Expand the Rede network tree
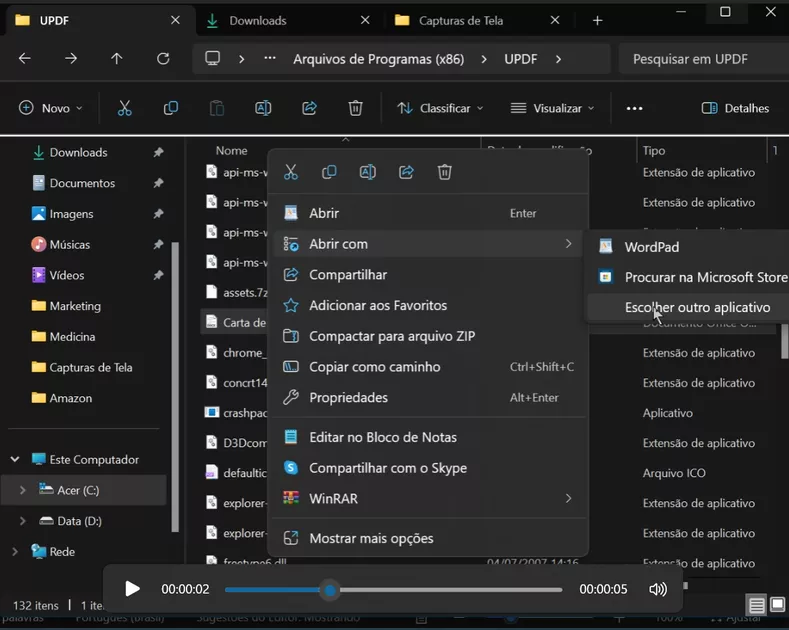 click(x=15, y=552)
